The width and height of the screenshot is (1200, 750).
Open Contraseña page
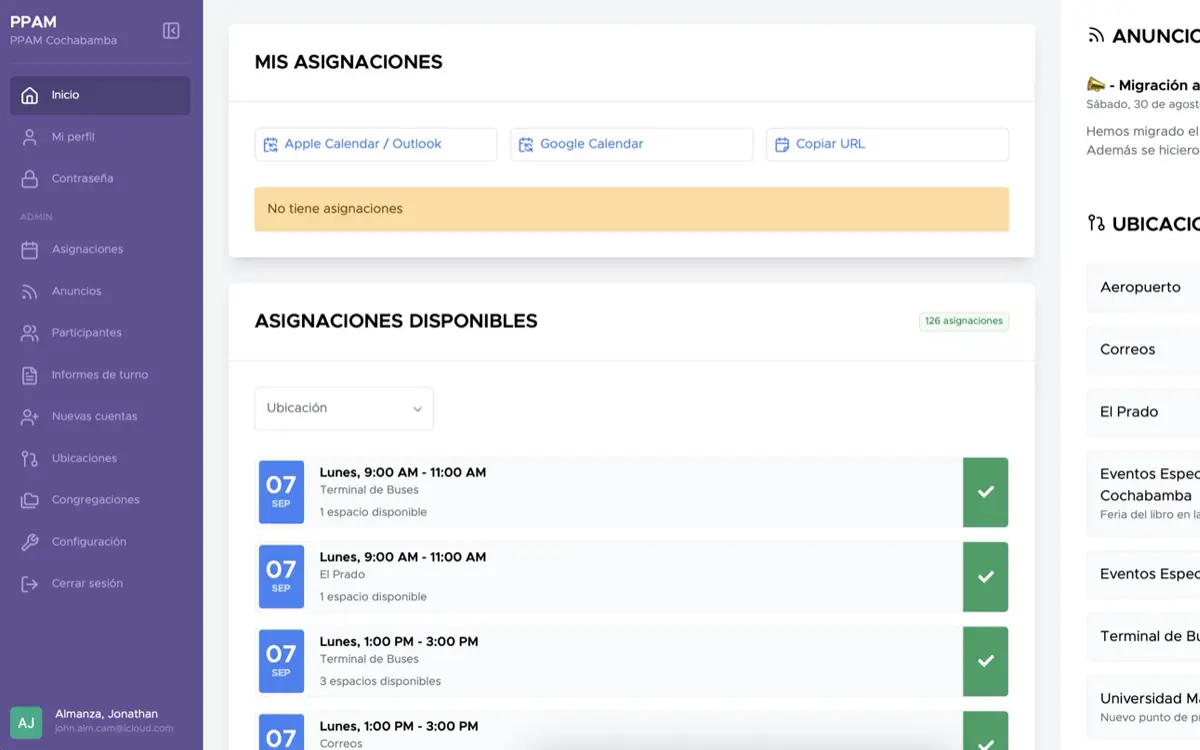click(100, 179)
